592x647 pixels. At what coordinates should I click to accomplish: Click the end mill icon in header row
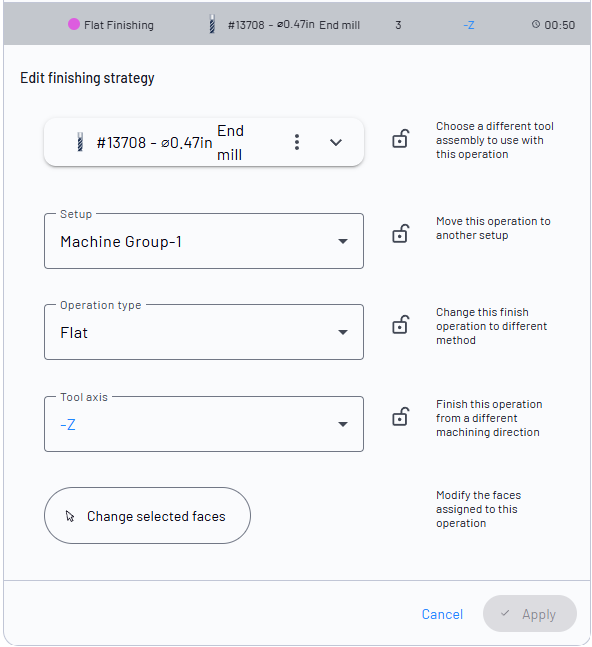212,24
